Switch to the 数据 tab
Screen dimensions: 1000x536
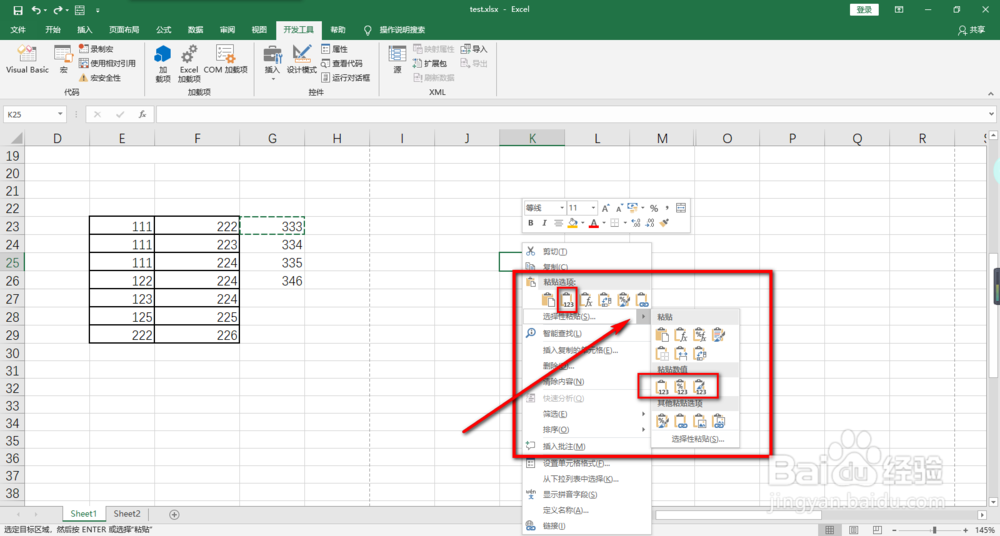[196, 29]
